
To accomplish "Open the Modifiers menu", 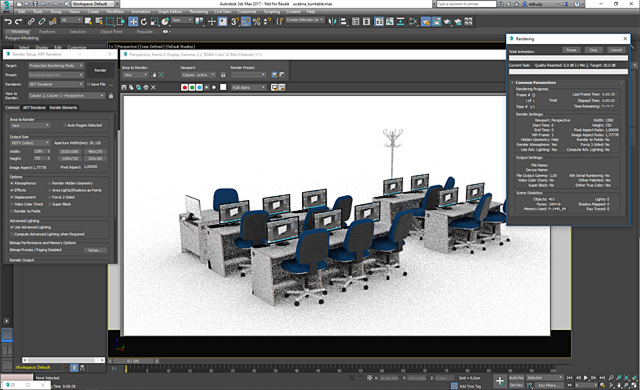I will coord(115,12).
